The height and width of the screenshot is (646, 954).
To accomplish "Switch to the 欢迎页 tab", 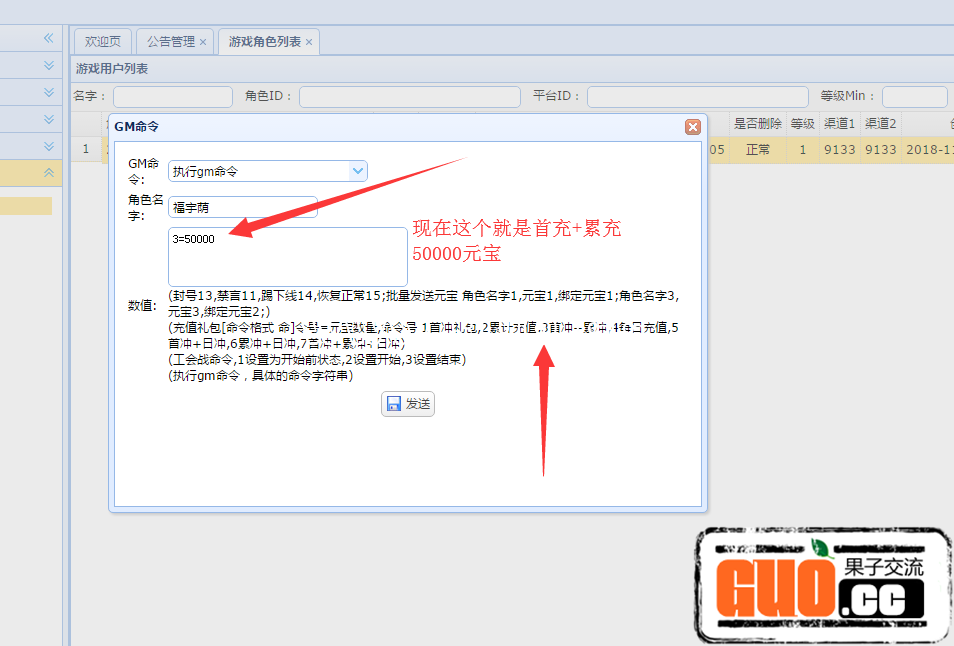I will (103, 42).
